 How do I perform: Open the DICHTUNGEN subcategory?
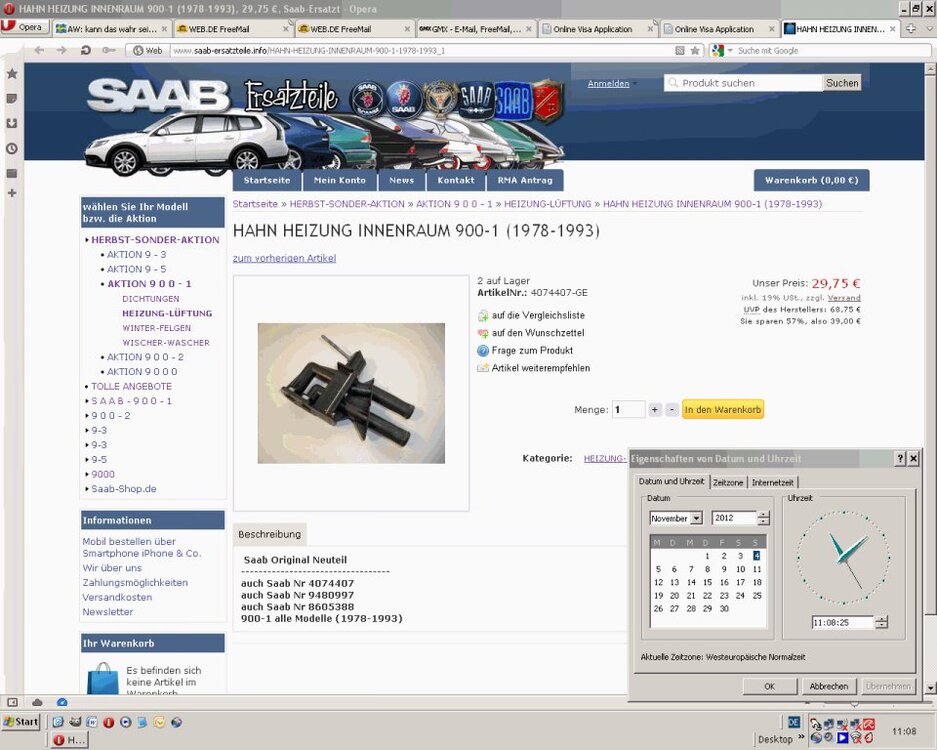(x=151, y=299)
